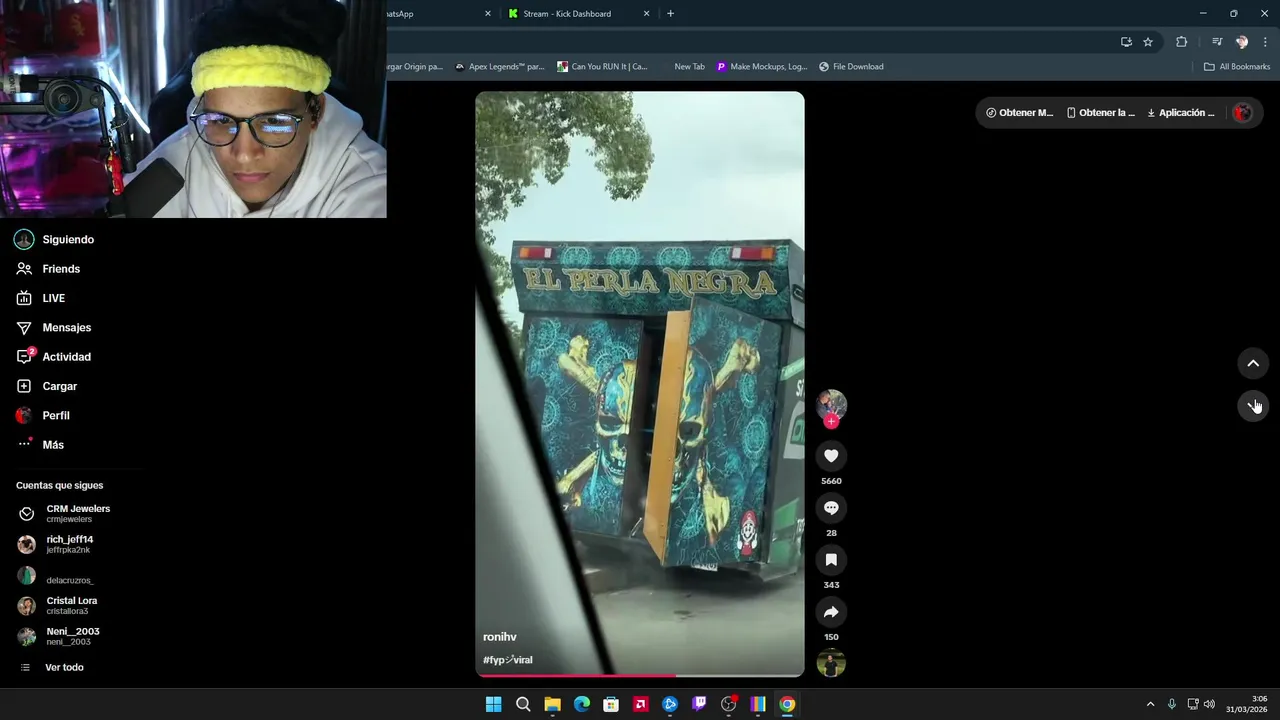This screenshot has width=1280, height=720.
Task: Open the File Download bookmark
Action: (851, 67)
